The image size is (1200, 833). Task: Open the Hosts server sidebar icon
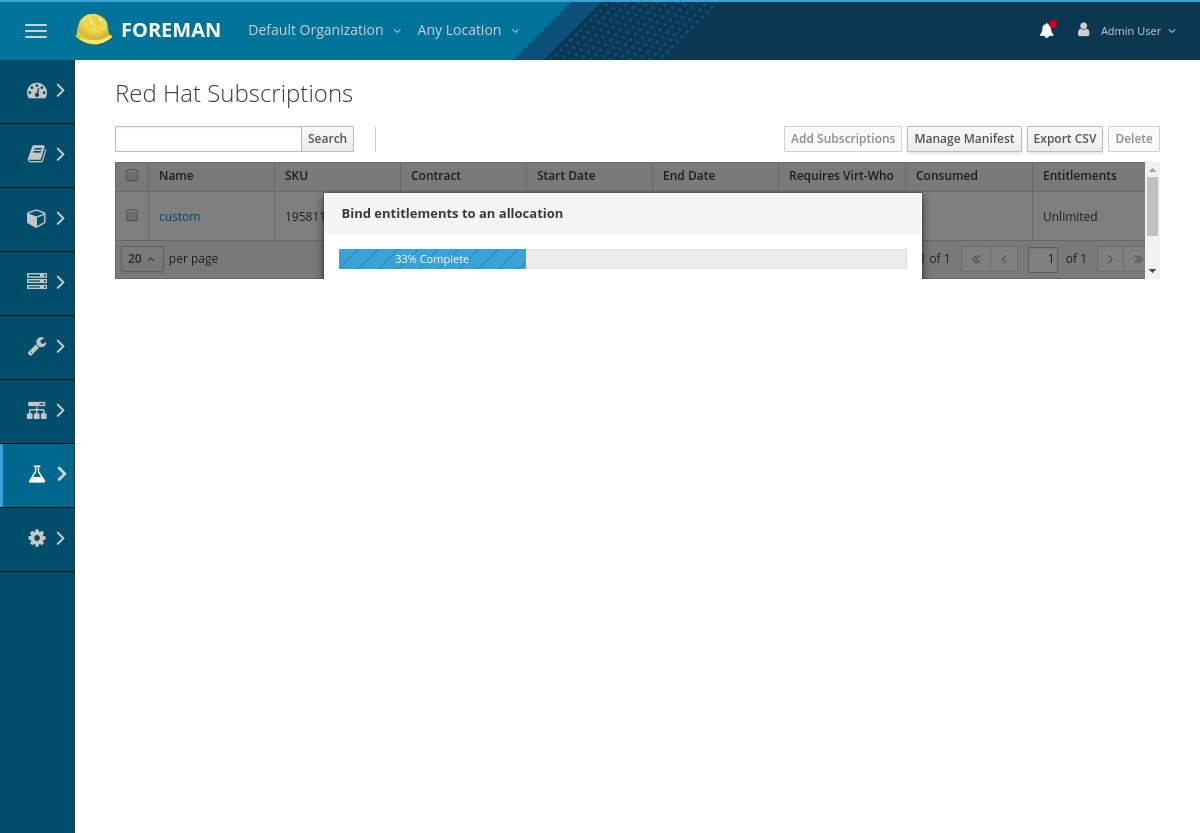click(37, 282)
